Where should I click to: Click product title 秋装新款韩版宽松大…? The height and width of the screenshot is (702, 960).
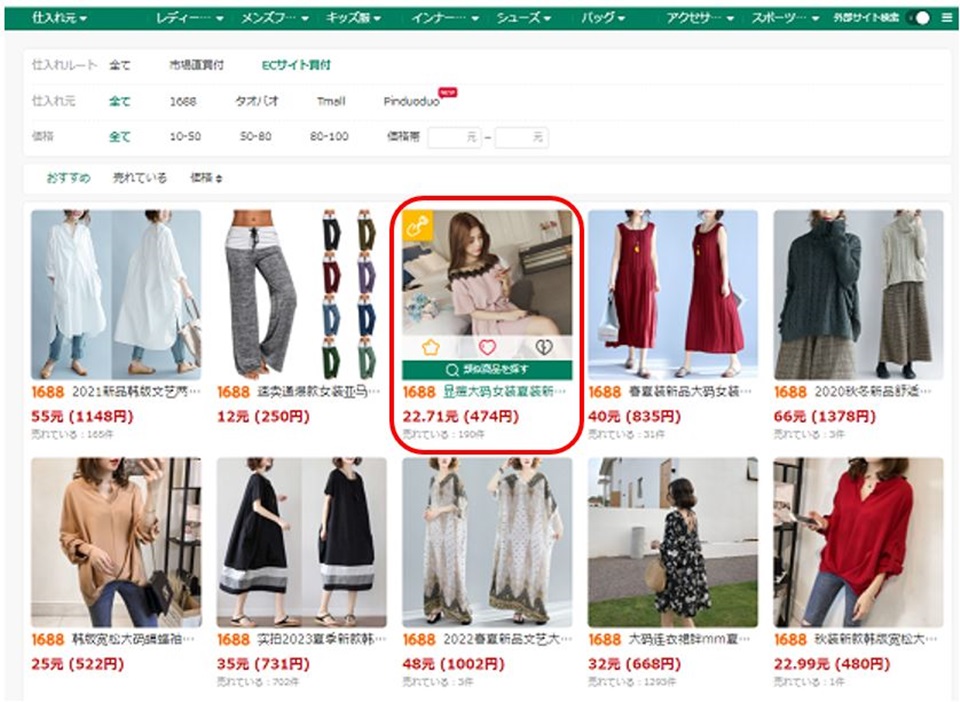pos(876,640)
